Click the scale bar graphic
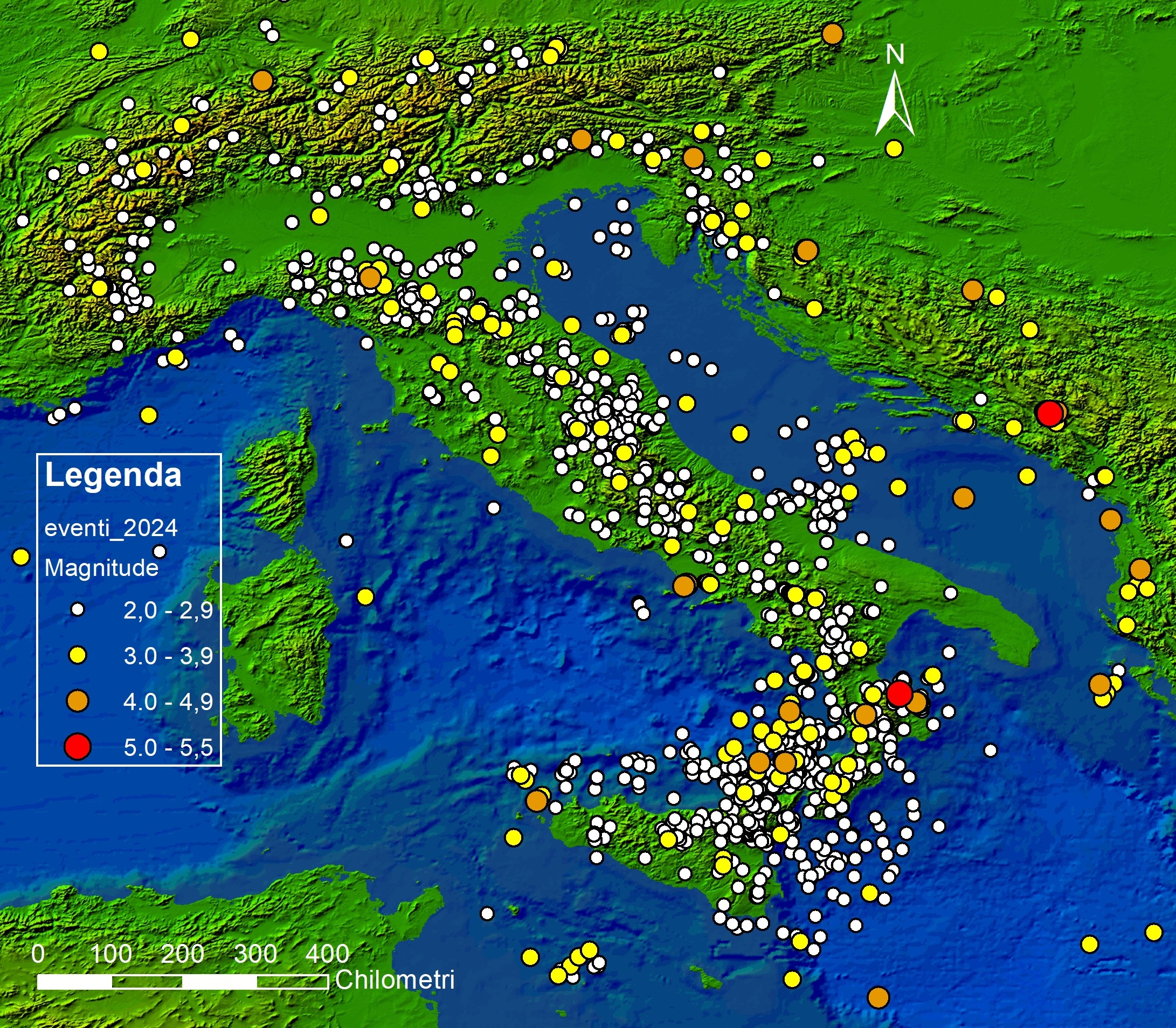The image size is (1176, 1028). point(183,982)
